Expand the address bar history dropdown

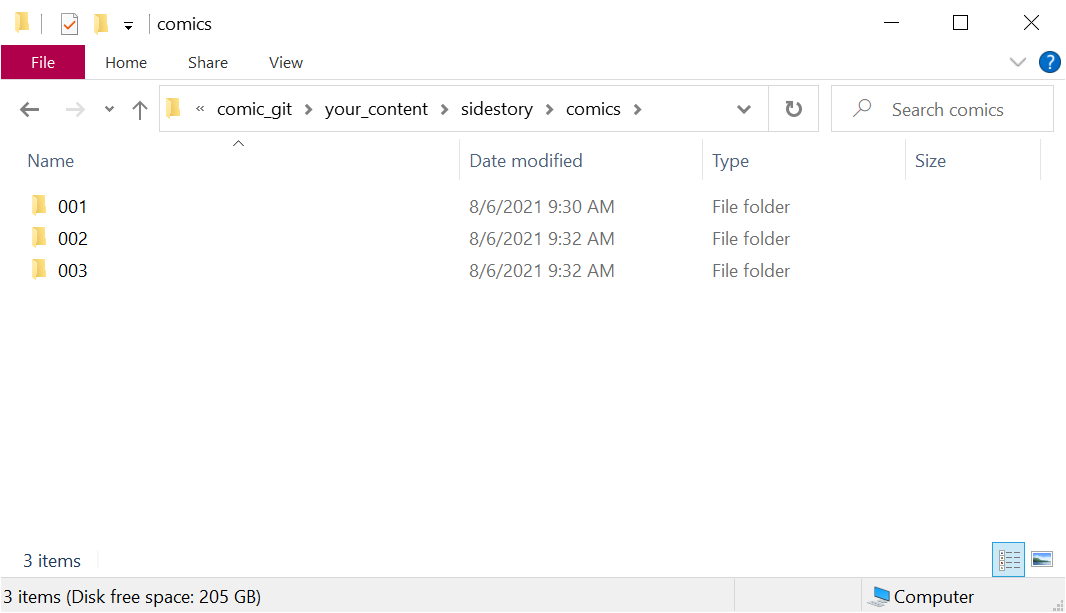744,110
